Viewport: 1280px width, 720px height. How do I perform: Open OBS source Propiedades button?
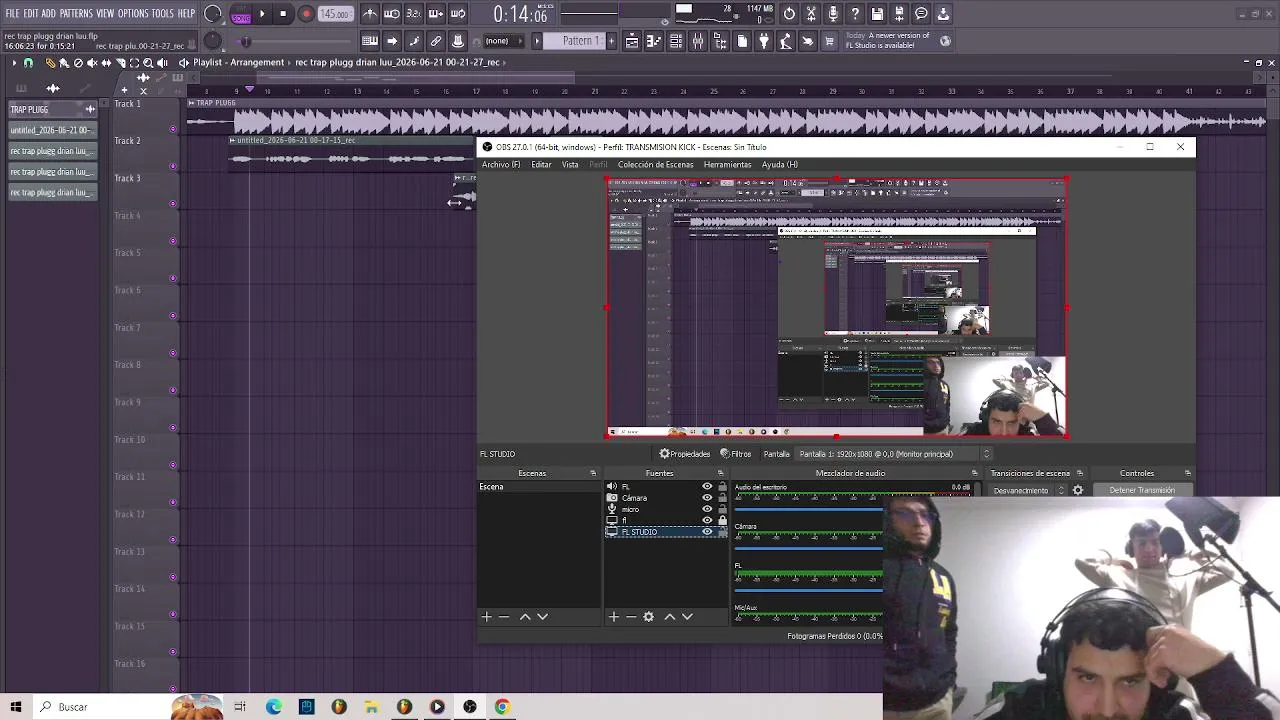[685, 454]
